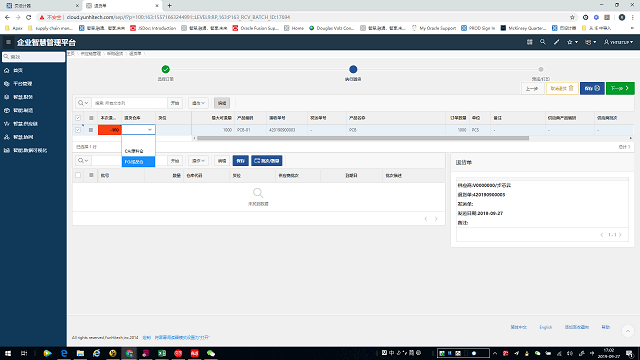Click the scrollbar right arrow of upper grid
640x360 pixels.
(x=630, y=138)
